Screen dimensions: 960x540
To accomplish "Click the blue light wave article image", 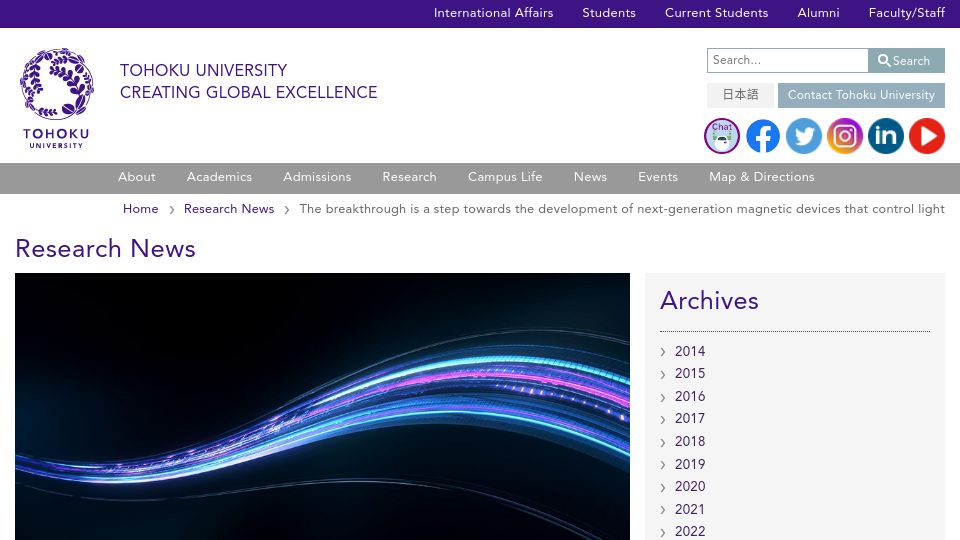I will tap(322, 407).
